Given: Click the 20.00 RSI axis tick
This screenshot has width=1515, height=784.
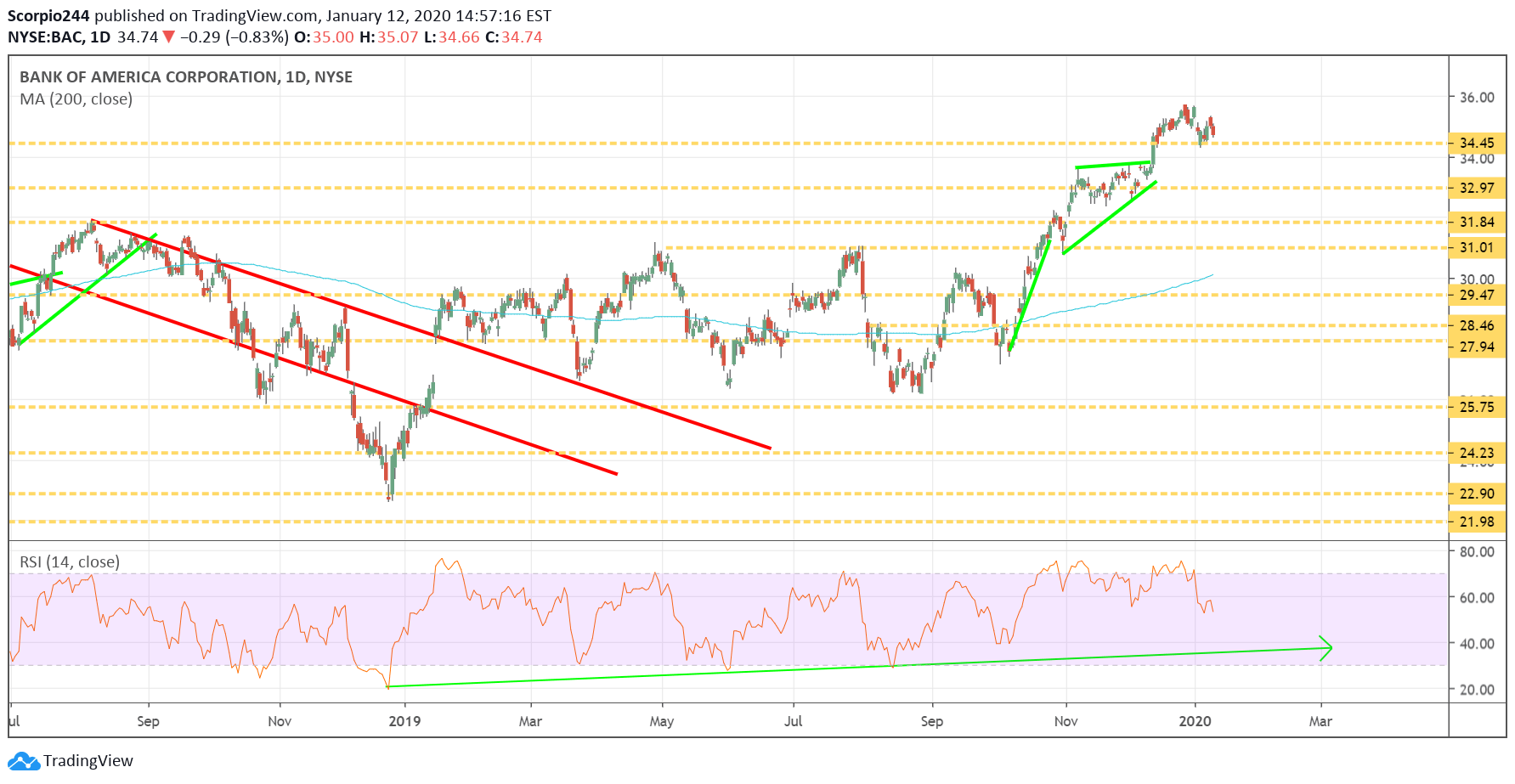Looking at the screenshot, I should [1477, 689].
